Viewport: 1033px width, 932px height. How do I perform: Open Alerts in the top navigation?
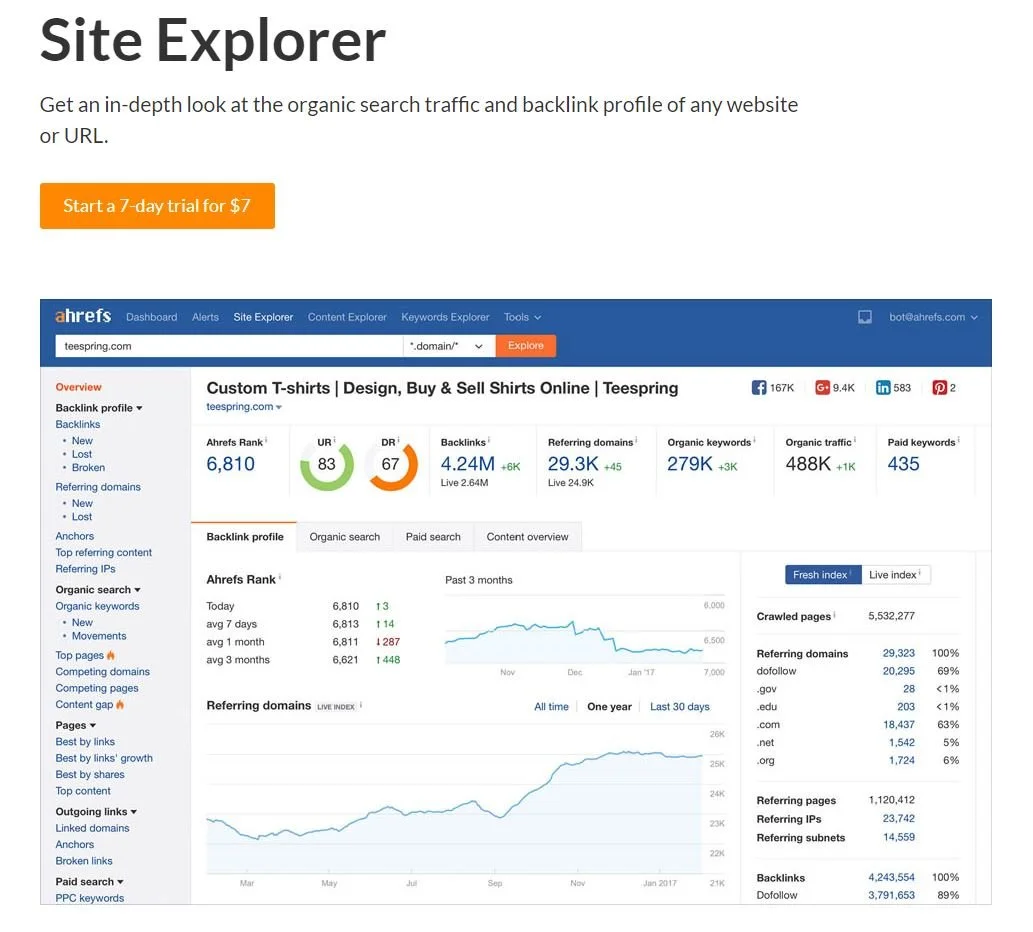(x=206, y=317)
